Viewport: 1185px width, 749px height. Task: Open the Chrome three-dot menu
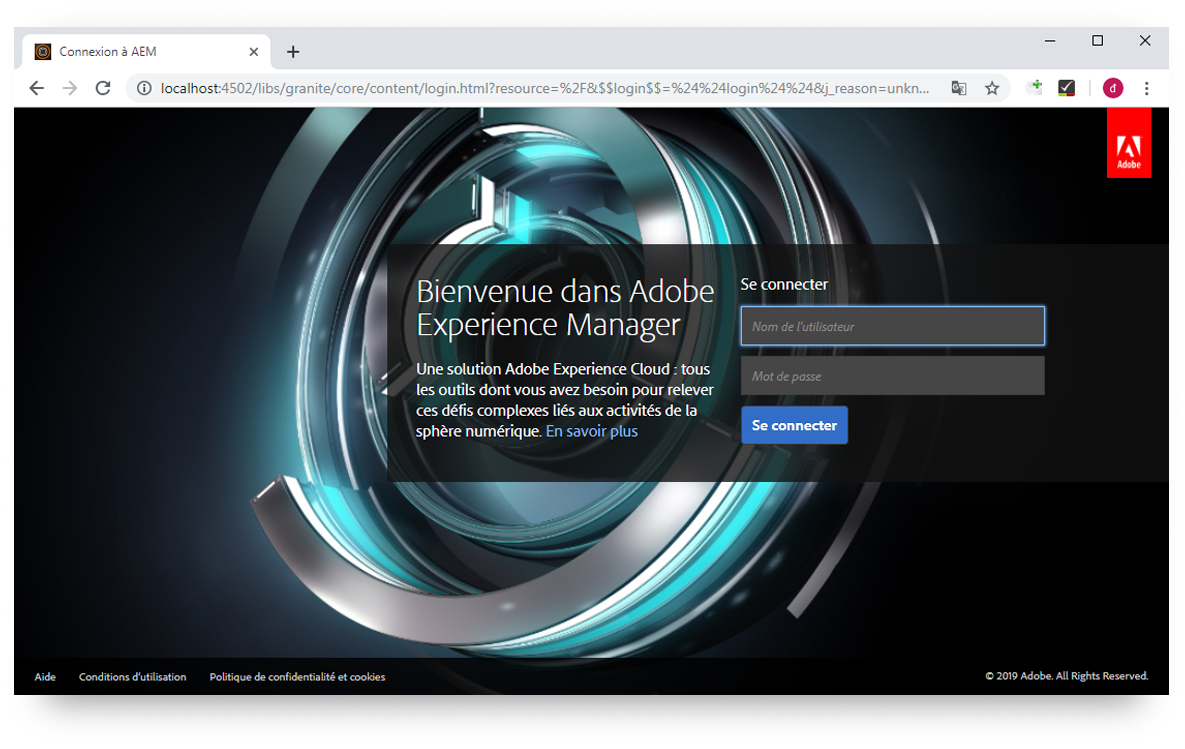1146,88
